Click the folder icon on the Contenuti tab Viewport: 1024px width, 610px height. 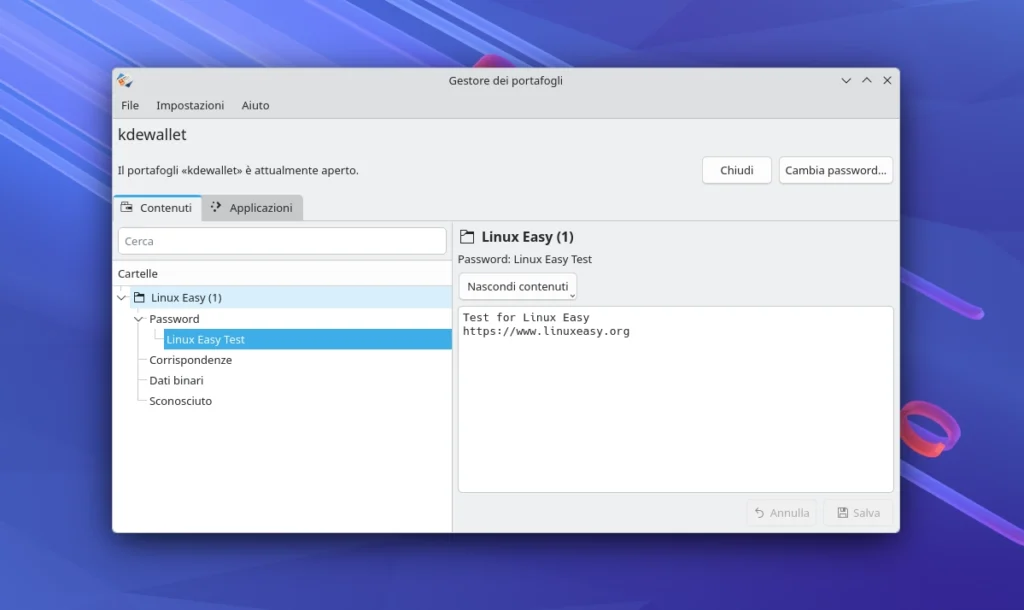pyautogui.click(x=127, y=208)
